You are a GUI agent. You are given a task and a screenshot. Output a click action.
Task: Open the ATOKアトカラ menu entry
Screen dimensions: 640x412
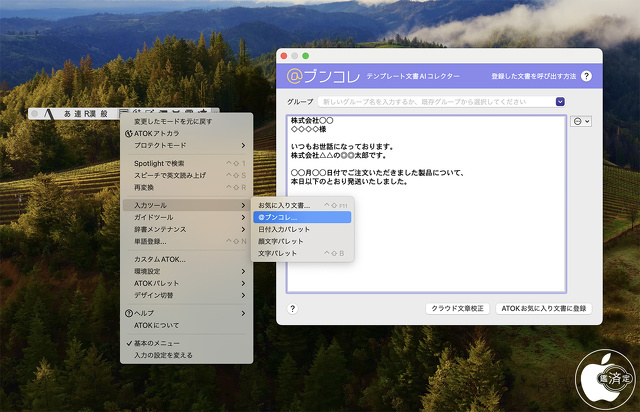coord(157,133)
